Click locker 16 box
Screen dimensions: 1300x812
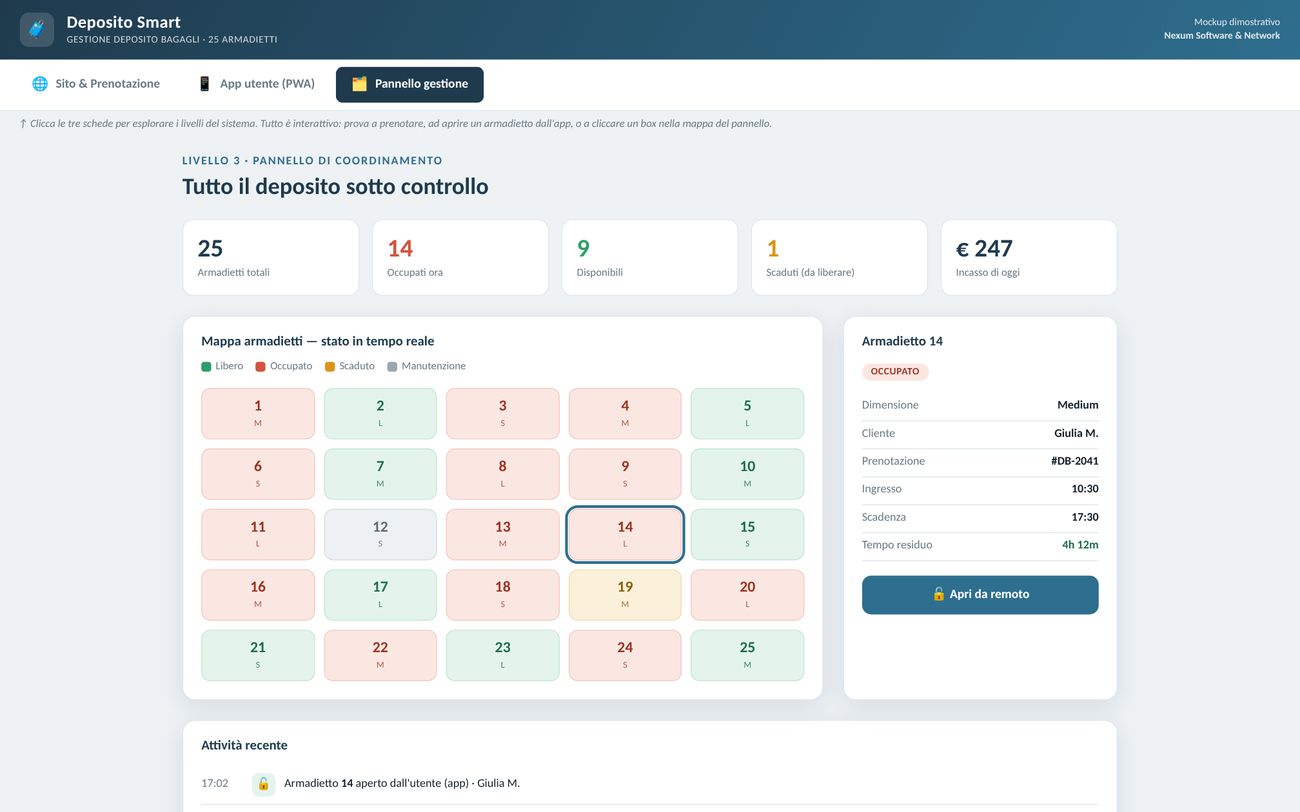click(x=258, y=595)
